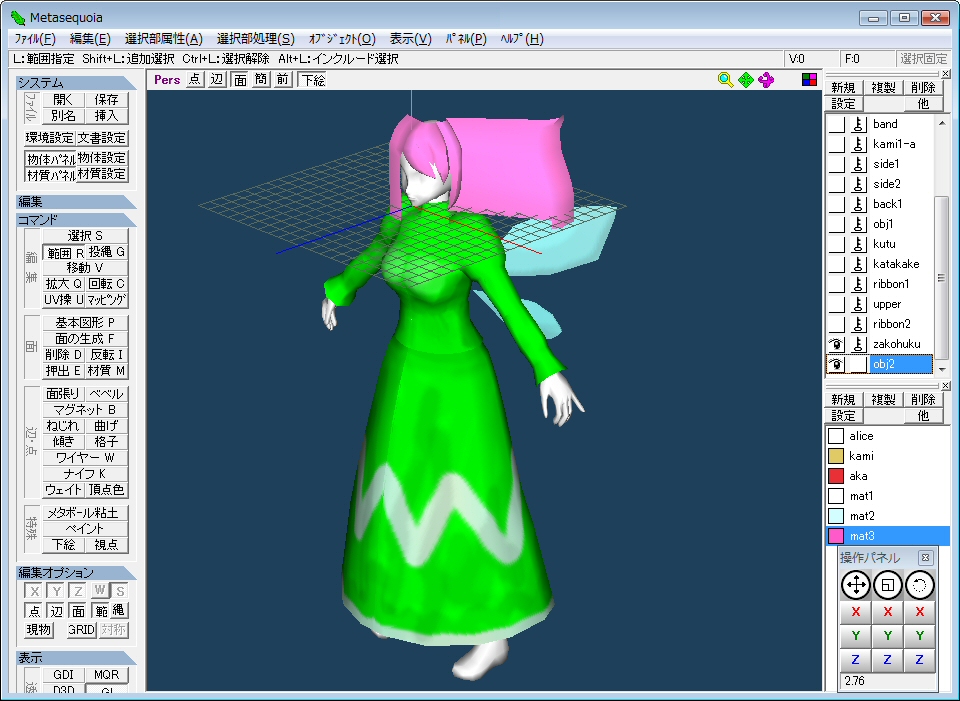This screenshot has width=960, height=701.
Task: Click the 2.76 value field in 操作パネル
Action: (888, 681)
